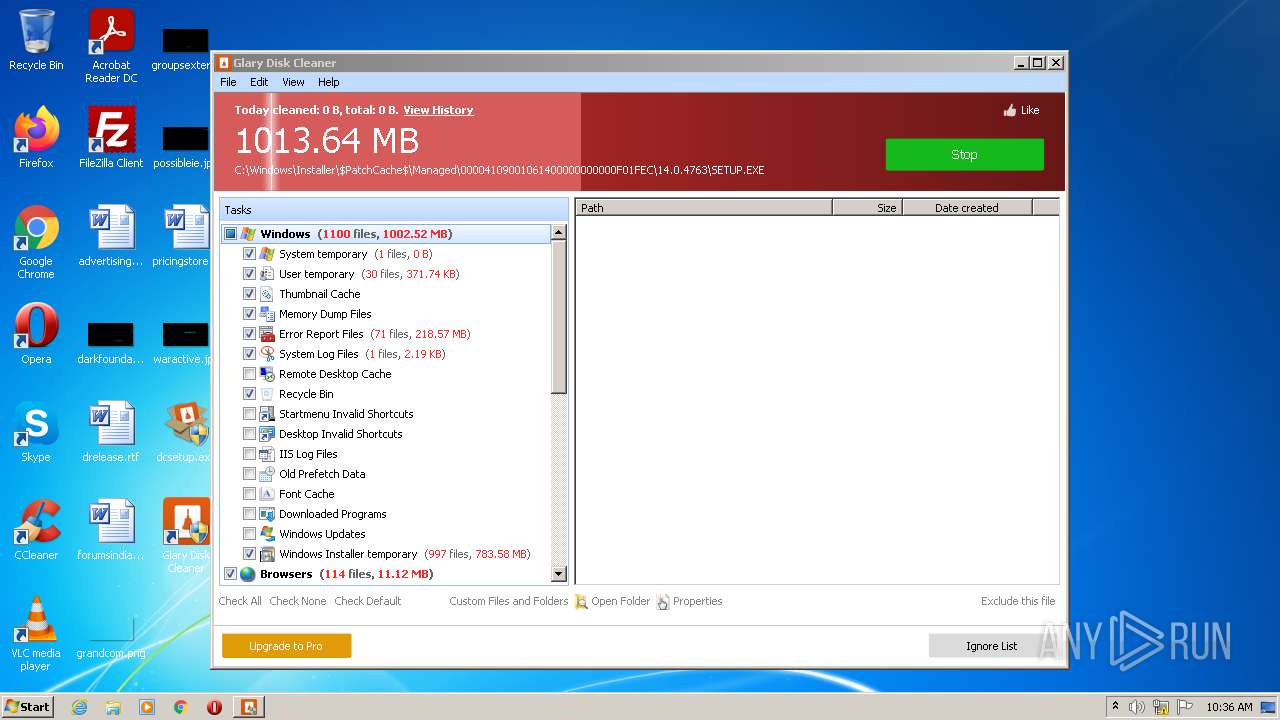Open the Help menu

click(329, 82)
